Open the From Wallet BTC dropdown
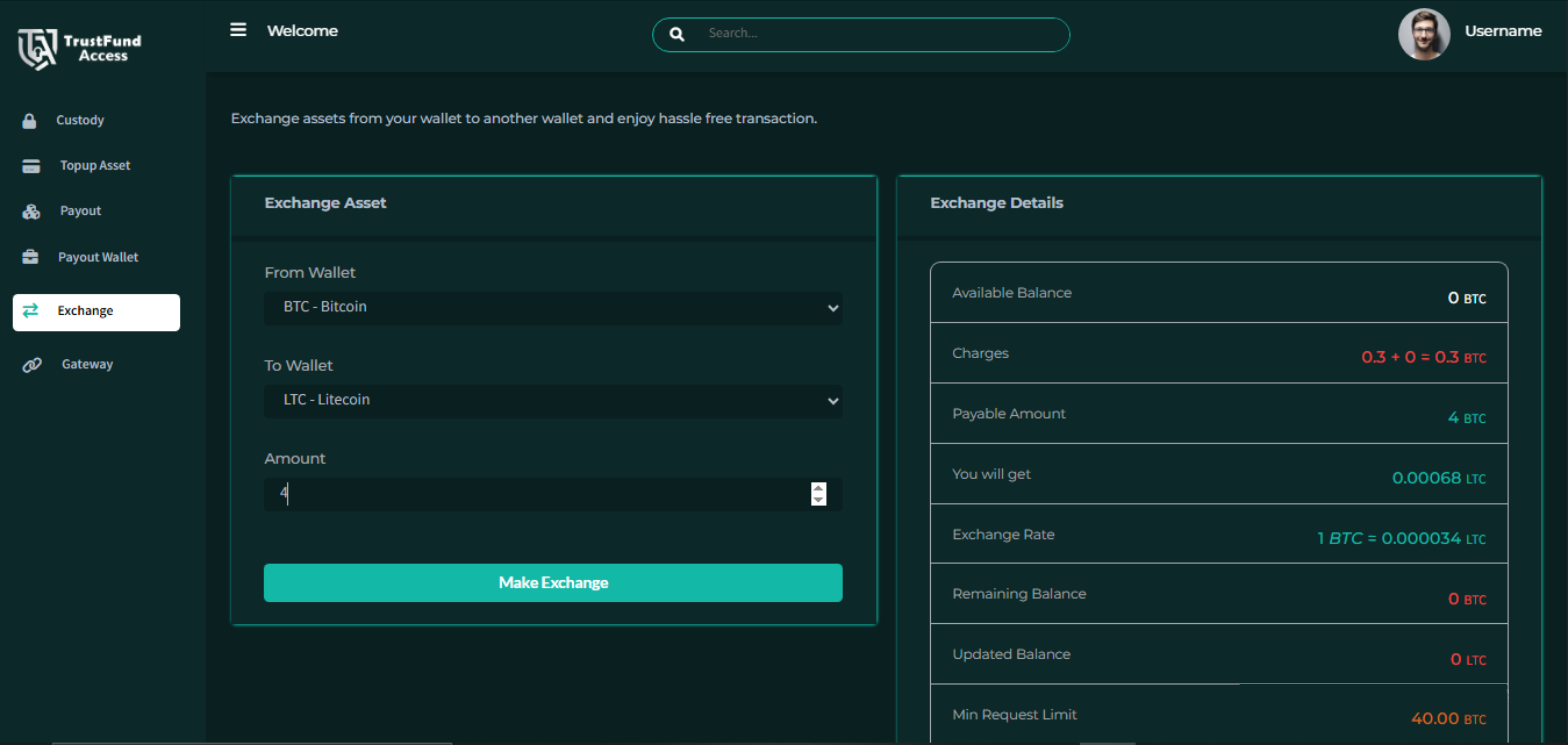Screen dimensions: 1568x745 click(x=553, y=307)
